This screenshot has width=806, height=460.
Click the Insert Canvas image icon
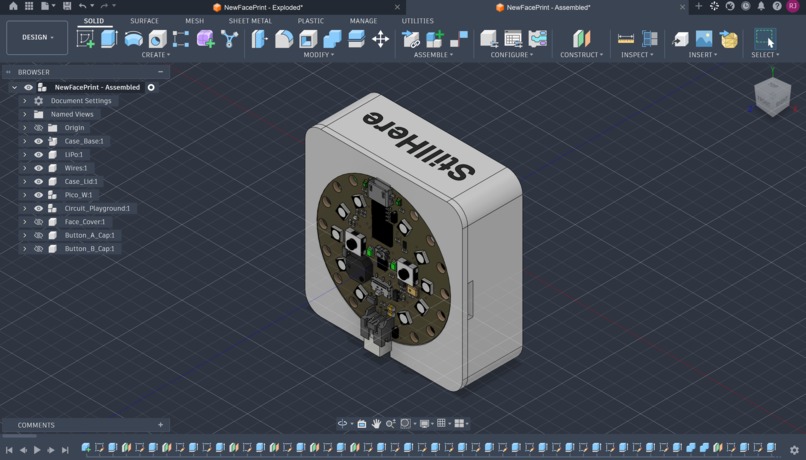(x=704, y=39)
